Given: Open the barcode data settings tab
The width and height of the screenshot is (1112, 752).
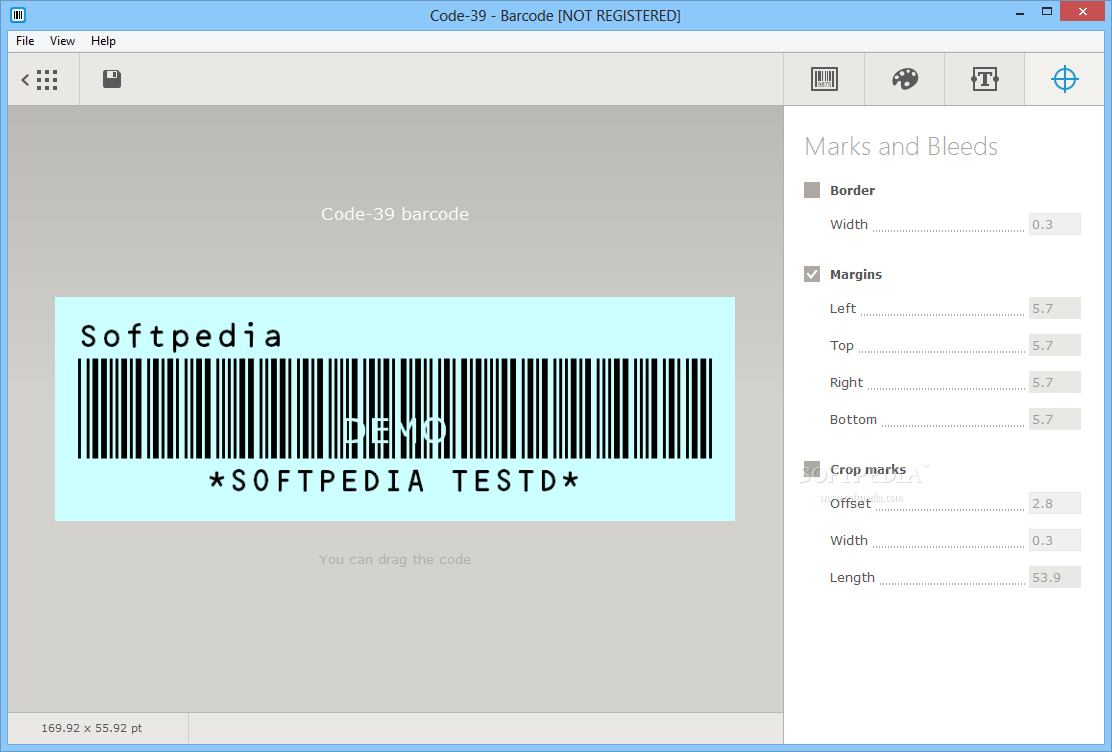Looking at the screenshot, I should pyautogui.click(x=824, y=79).
